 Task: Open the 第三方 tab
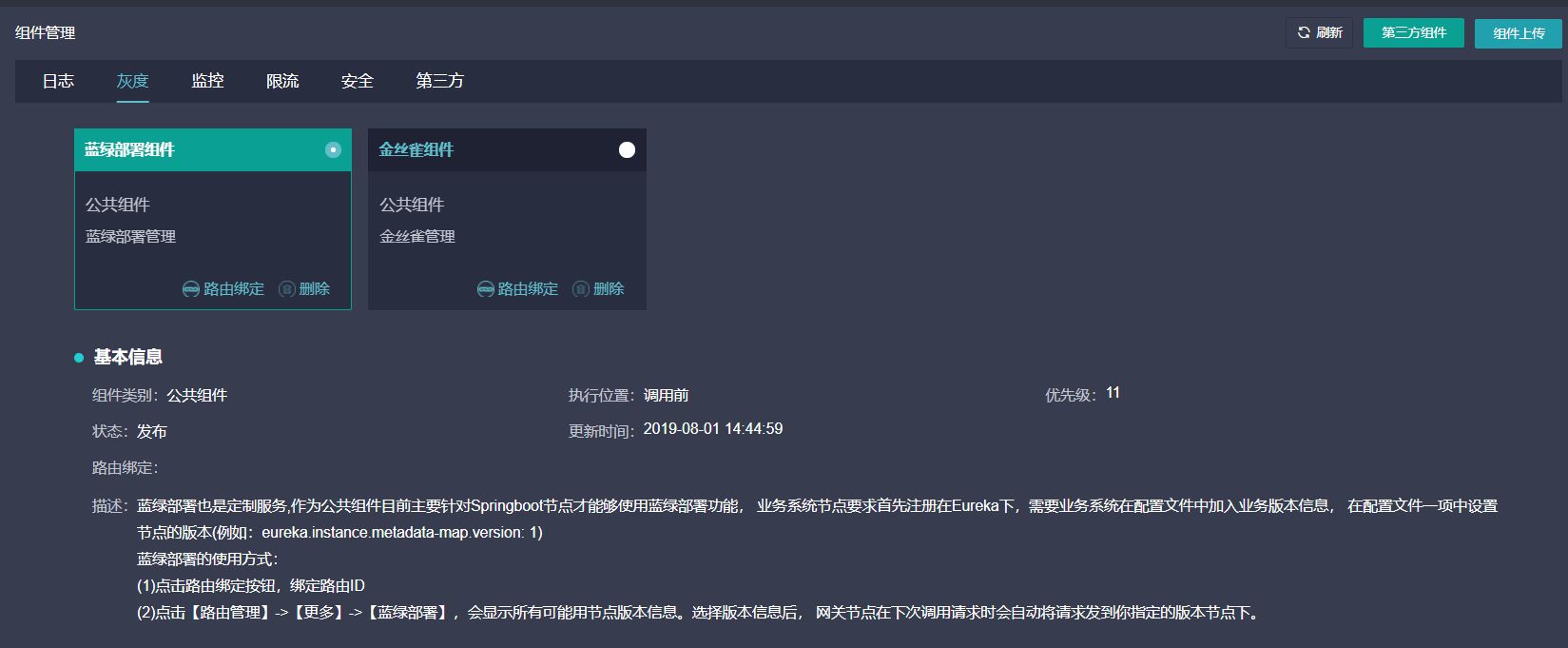click(440, 81)
